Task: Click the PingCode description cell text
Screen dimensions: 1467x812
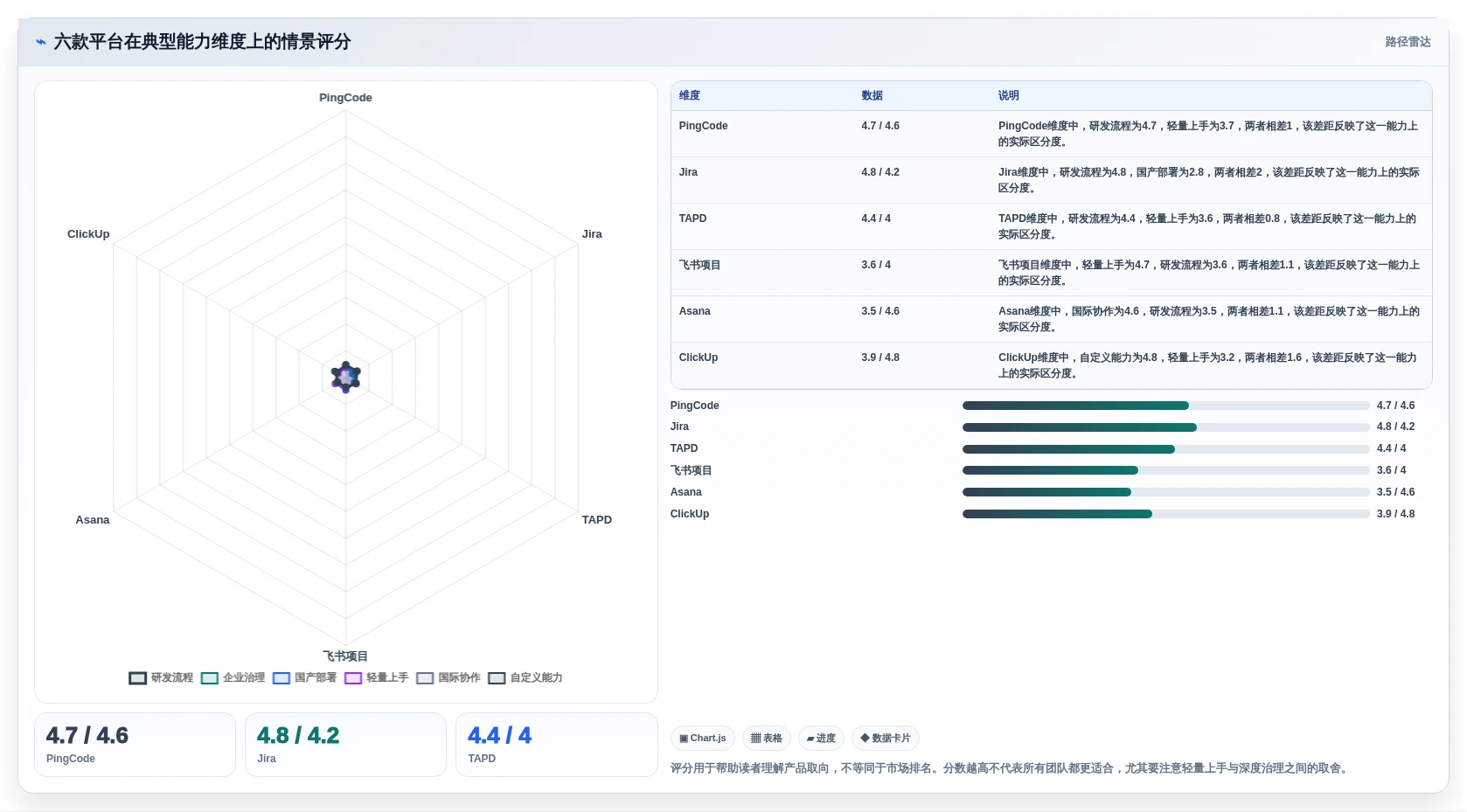Action: pos(1208,134)
